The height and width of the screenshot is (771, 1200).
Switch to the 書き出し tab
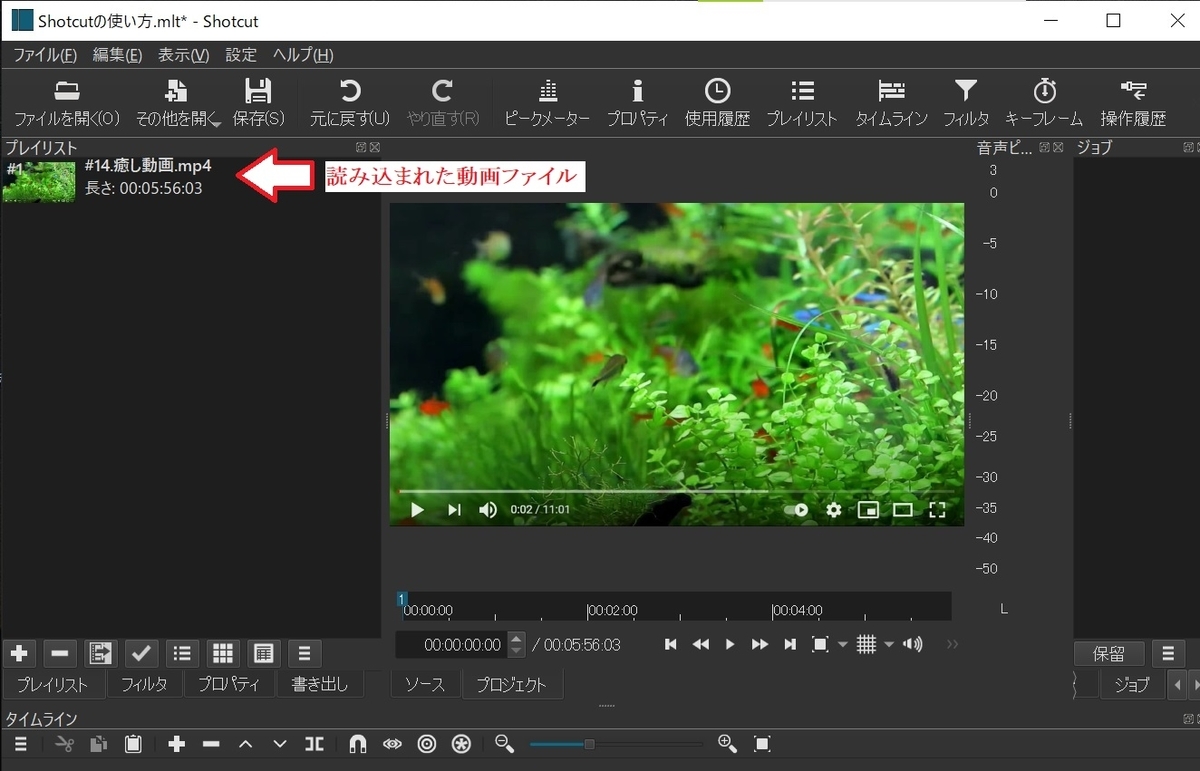[320, 685]
